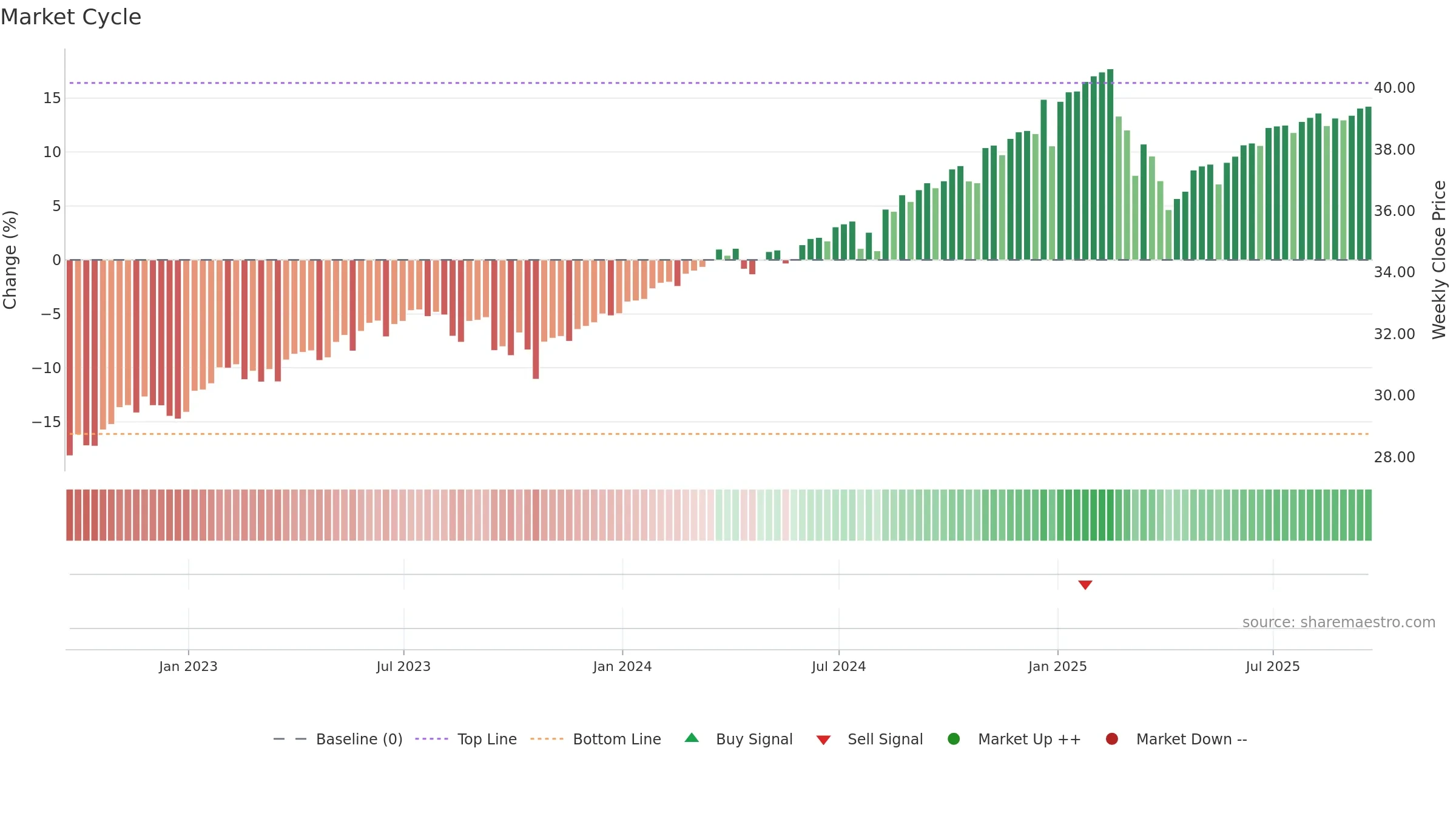Toggle Baseline (0) legend entry
Image resolution: width=1456 pixels, height=819 pixels.
coord(338,739)
